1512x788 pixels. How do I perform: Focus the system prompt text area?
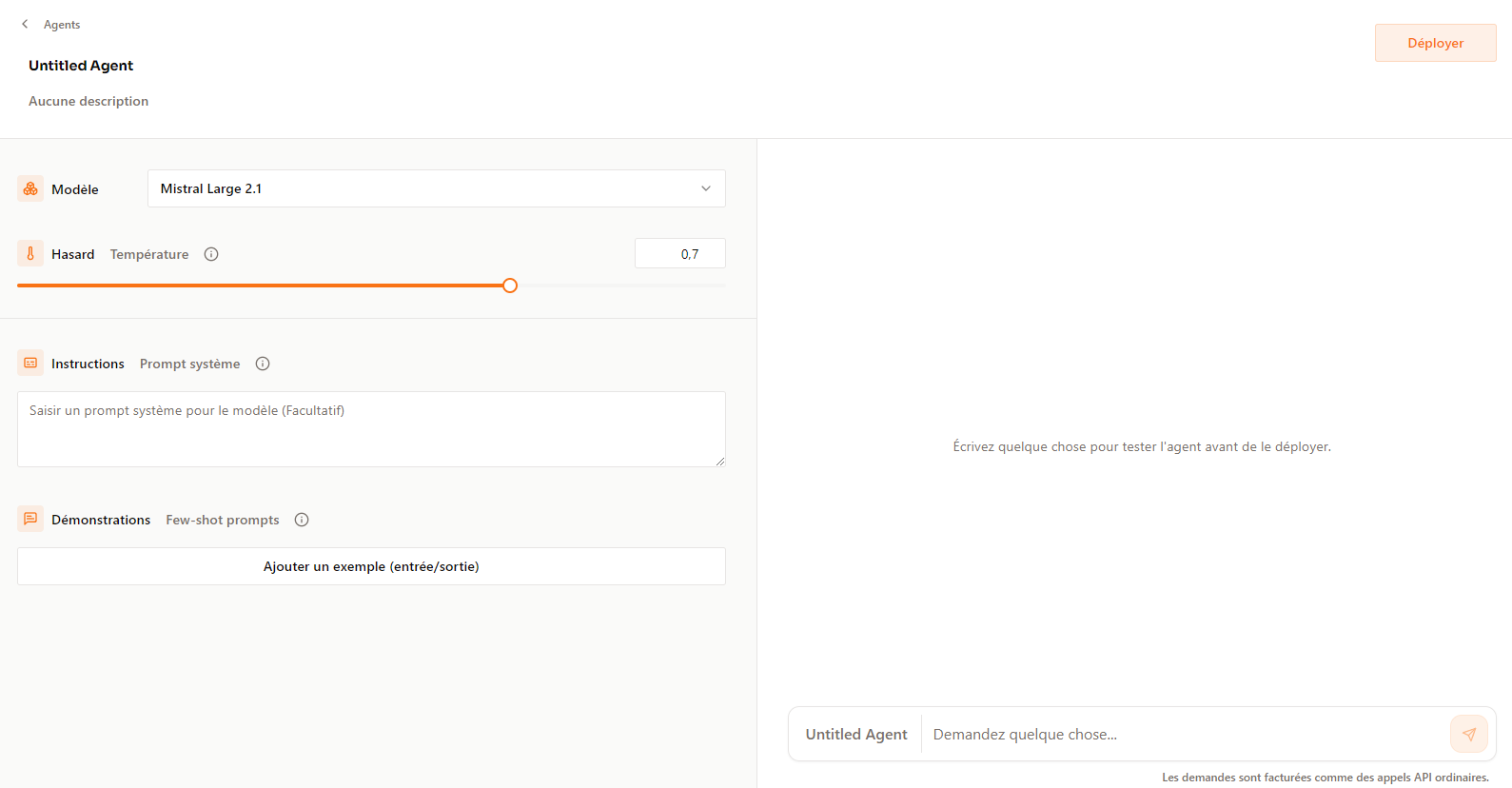[x=371, y=429]
